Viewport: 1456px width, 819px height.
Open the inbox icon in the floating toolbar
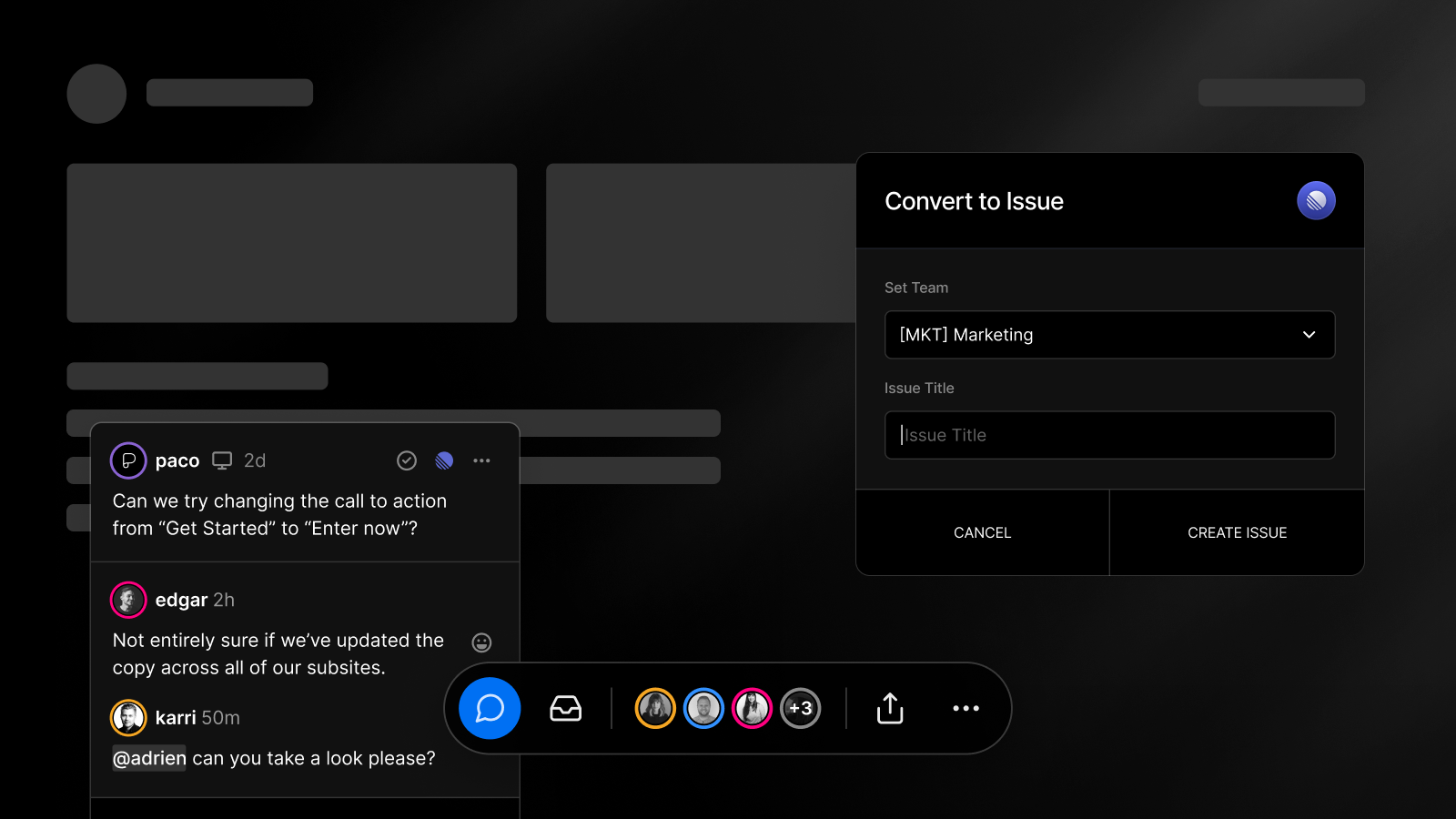pos(565,708)
